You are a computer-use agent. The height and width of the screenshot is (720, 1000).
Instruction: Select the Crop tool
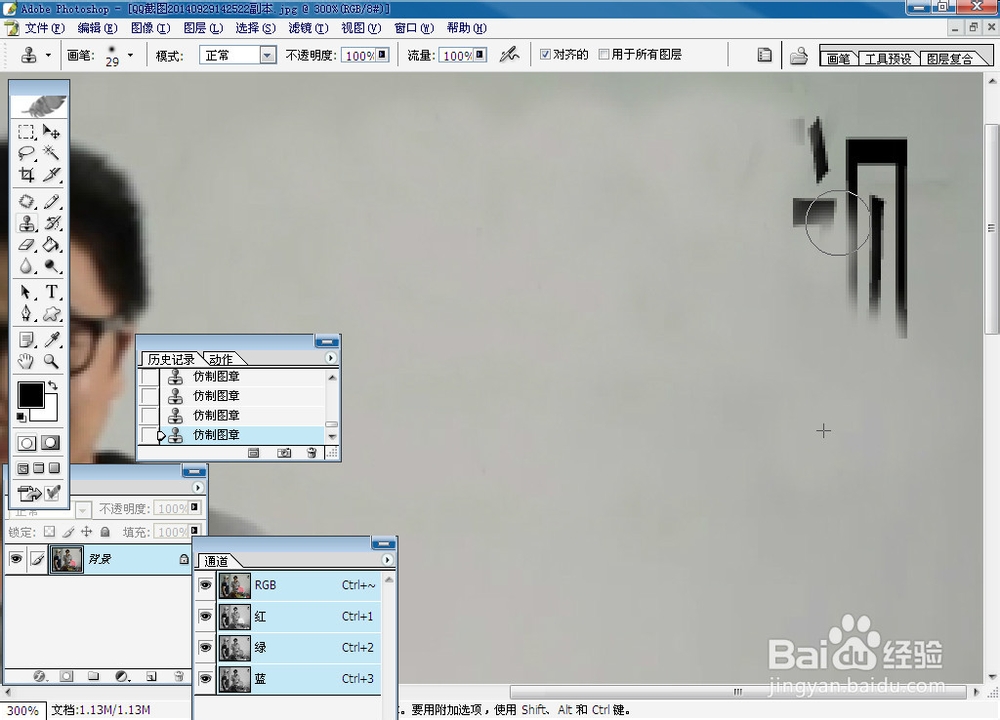click(26, 174)
